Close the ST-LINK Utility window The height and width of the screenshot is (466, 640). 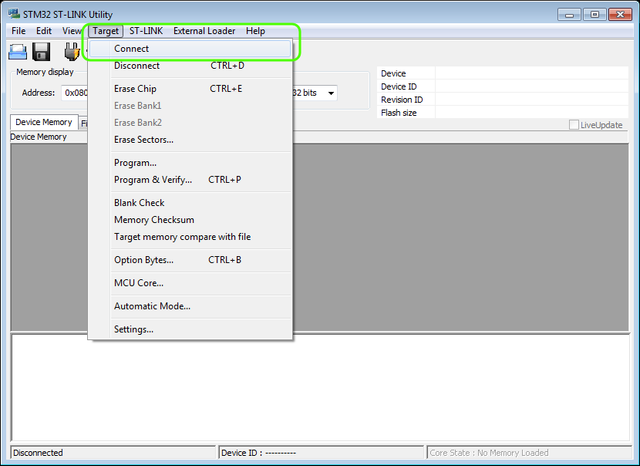tap(620, 15)
